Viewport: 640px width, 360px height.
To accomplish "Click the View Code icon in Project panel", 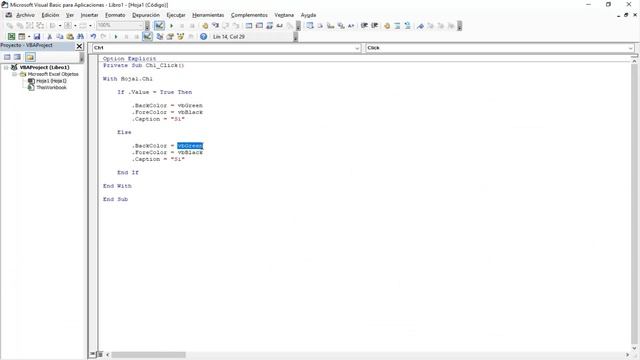I will [7, 57].
